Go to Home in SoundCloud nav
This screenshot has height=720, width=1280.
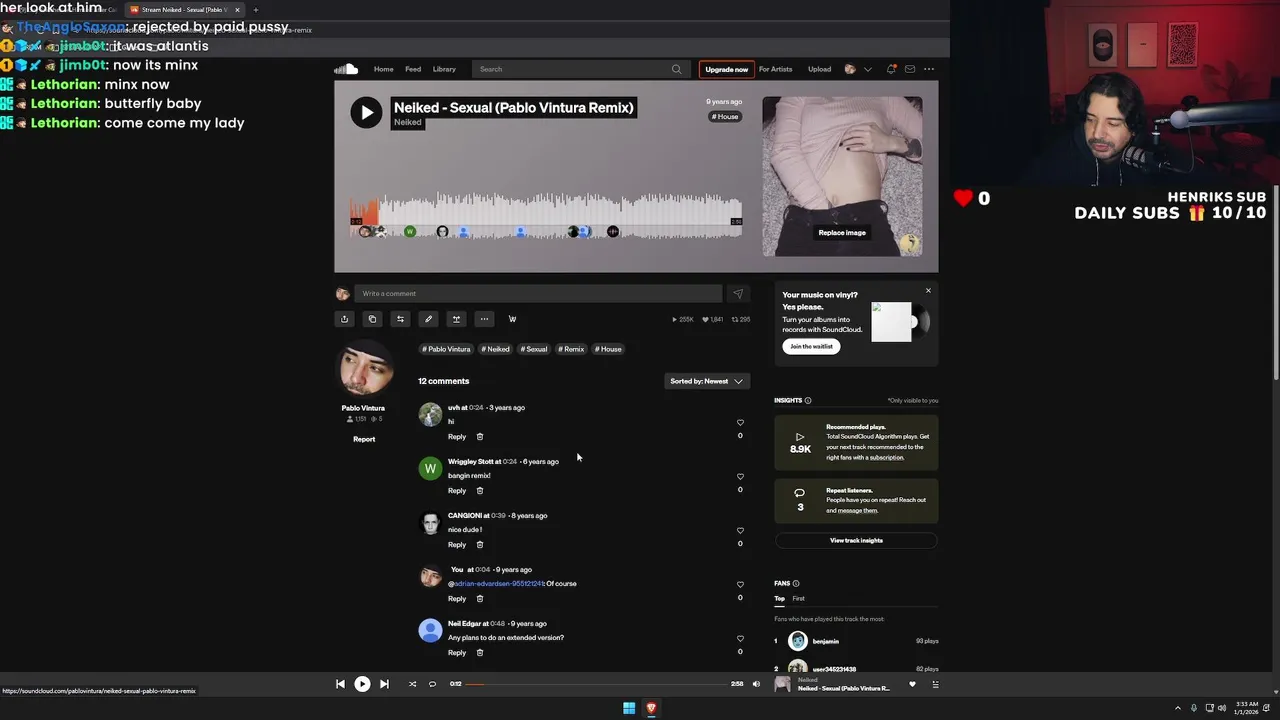coord(383,69)
